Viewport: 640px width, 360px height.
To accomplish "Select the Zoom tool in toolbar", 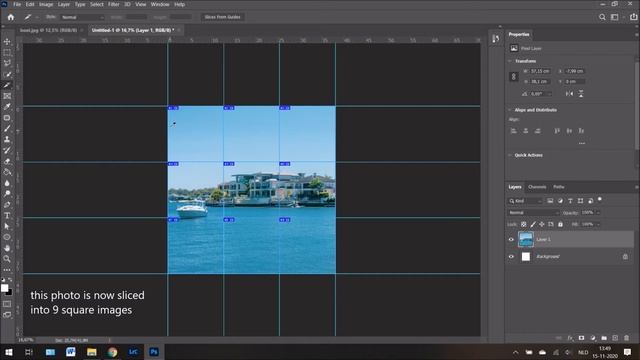I will pos(7,259).
